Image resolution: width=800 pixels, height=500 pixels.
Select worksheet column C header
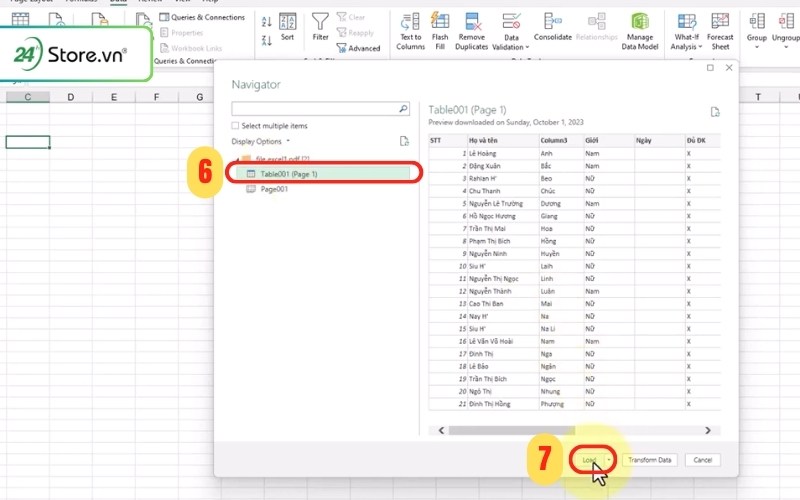[x=28, y=97]
